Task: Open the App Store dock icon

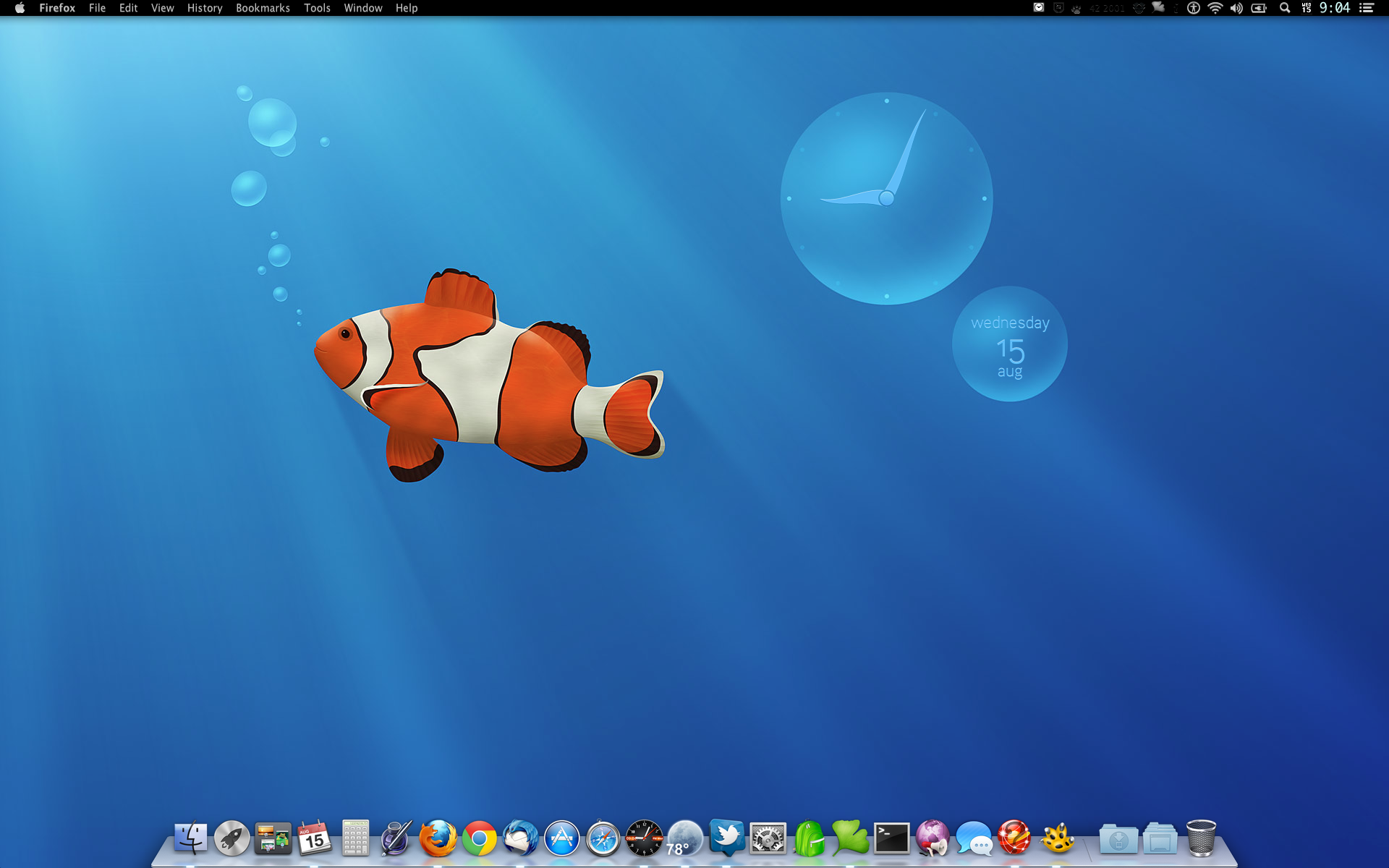Action: [x=562, y=838]
